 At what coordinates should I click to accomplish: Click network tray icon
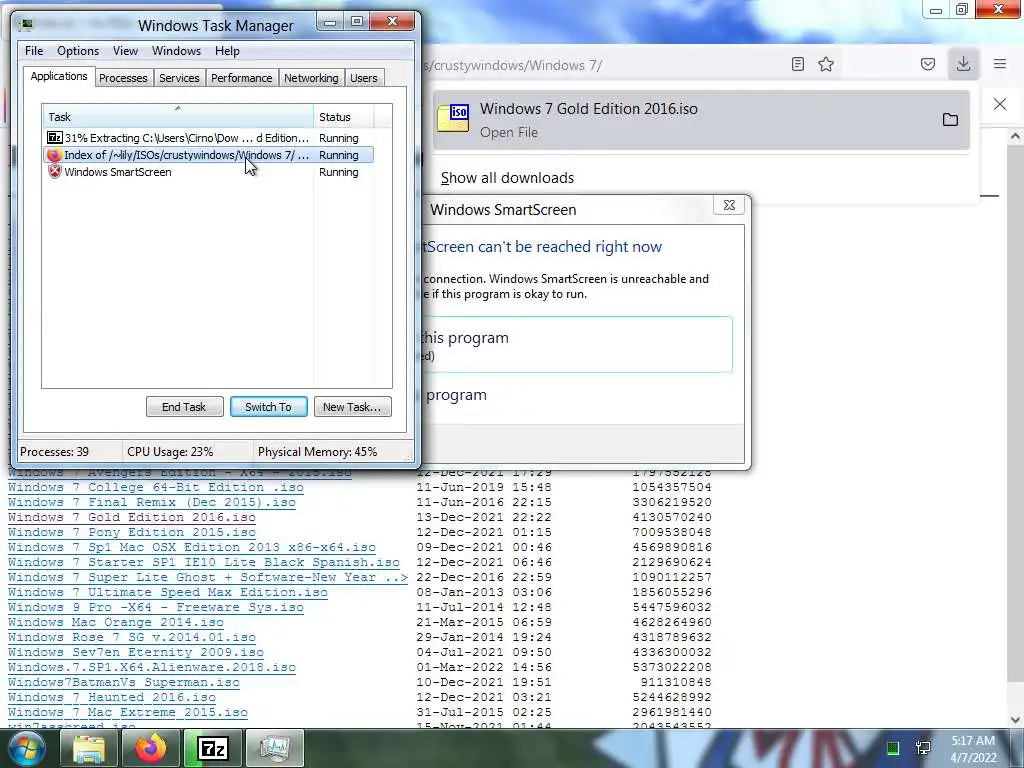(923, 748)
